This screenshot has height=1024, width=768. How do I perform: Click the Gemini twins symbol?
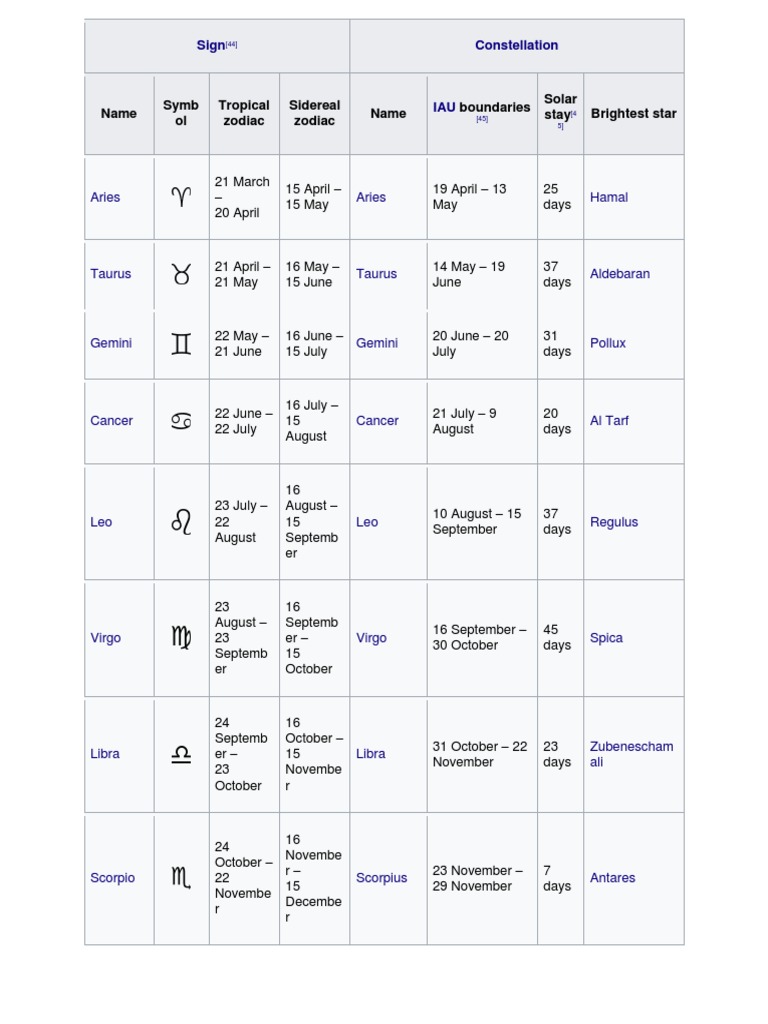click(x=181, y=344)
